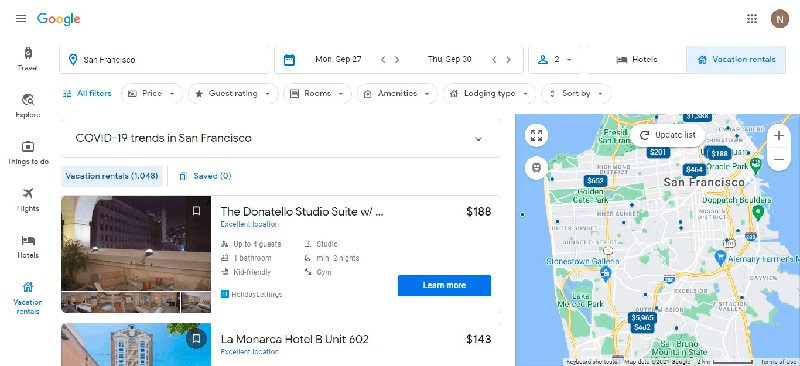This screenshot has height=366, width=800.
Task: Open the Saved (0) tab
Action: coord(205,176)
